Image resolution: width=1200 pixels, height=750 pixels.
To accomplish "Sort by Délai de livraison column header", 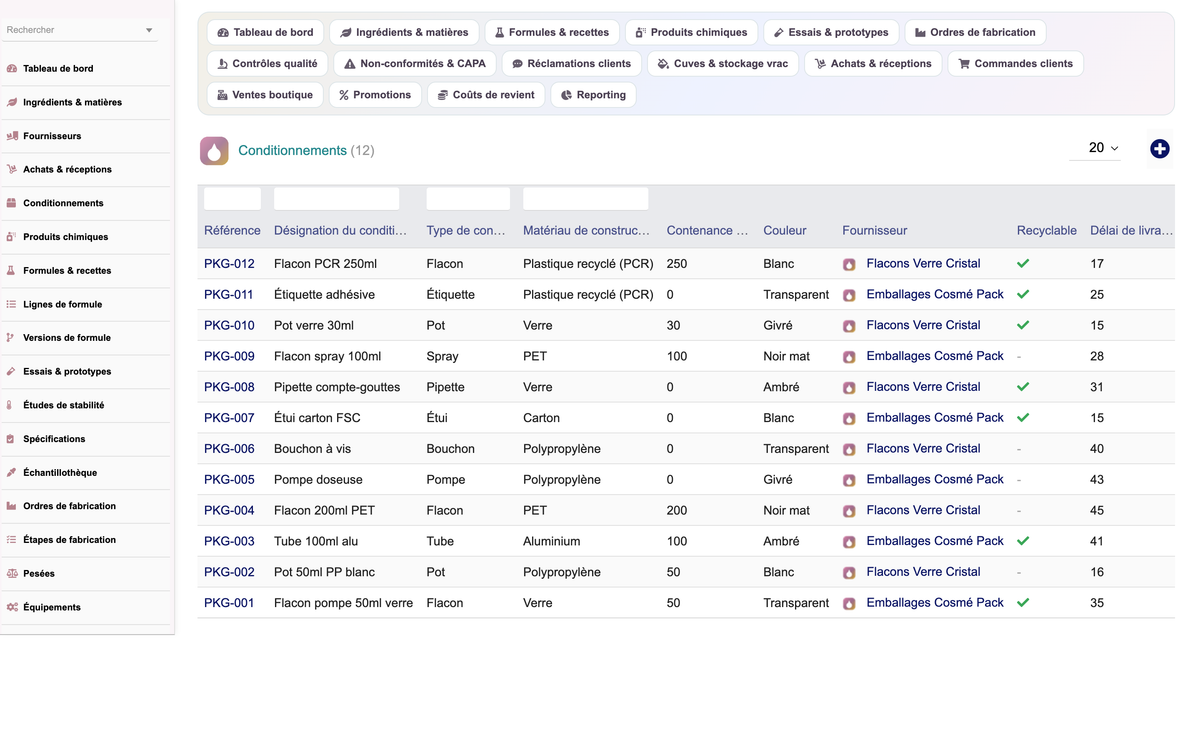I will pos(1131,230).
